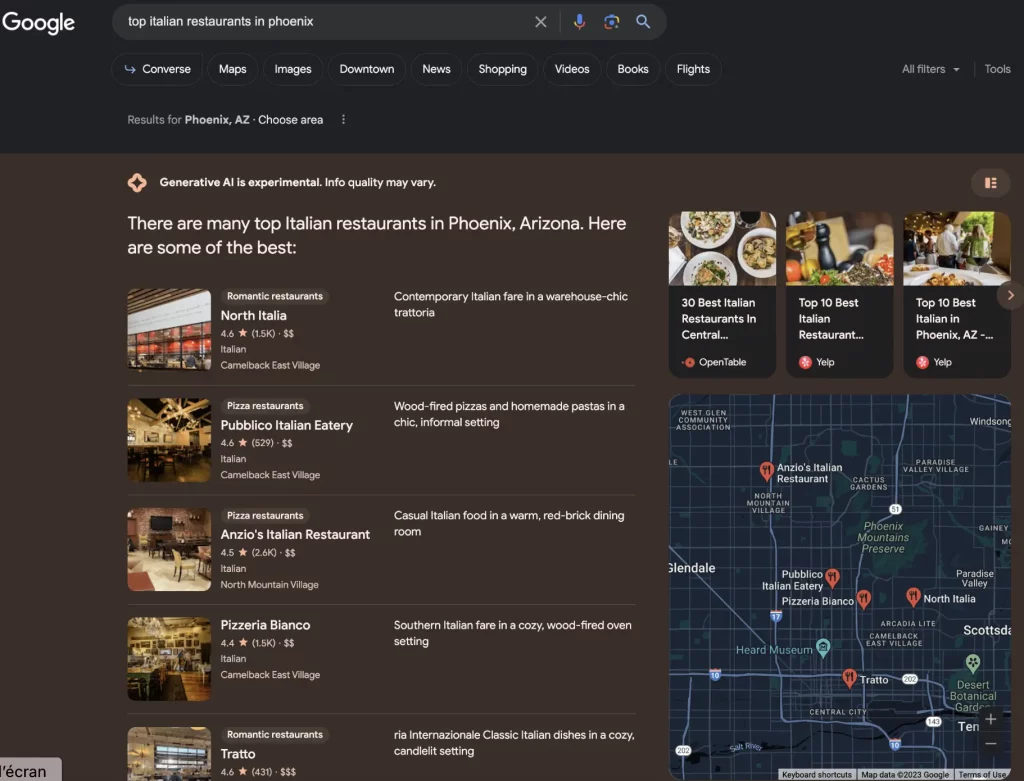Open the North Italia listing title
This screenshot has width=1024, height=781.
253,315
